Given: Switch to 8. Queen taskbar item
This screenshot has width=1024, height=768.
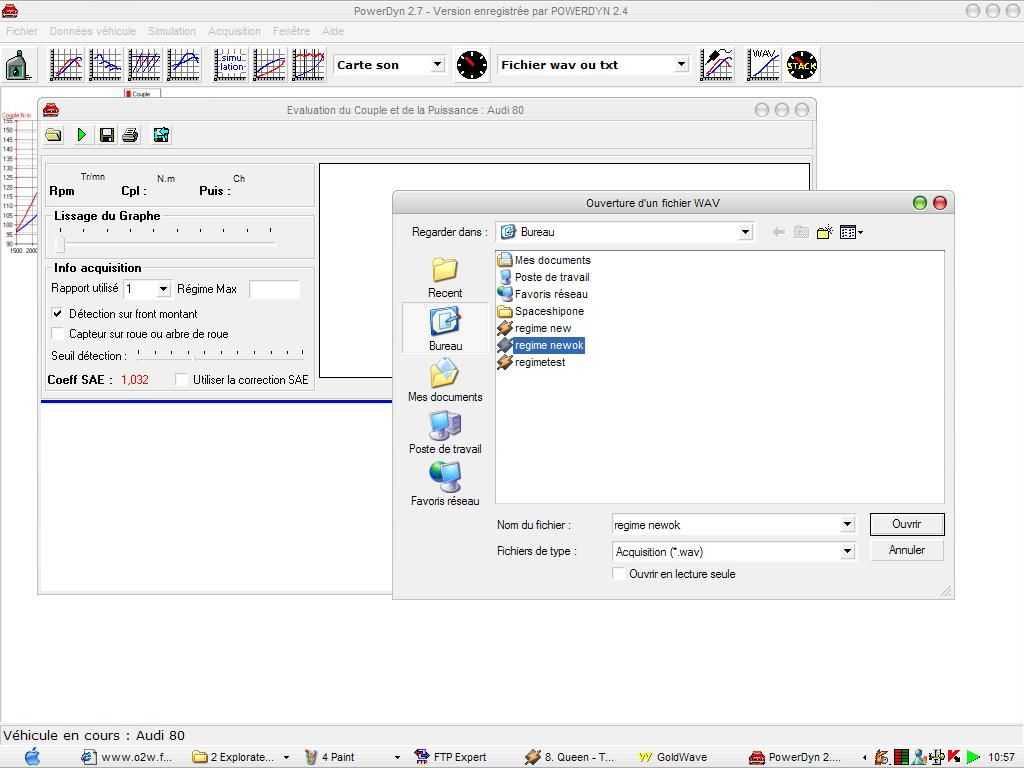Looking at the screenshot, I should (569, 757).
